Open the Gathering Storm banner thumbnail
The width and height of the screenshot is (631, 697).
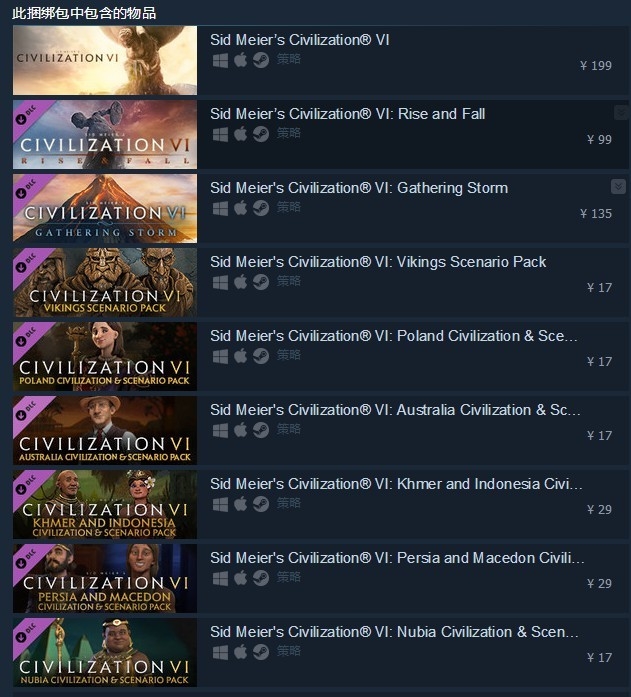point(105,208)
